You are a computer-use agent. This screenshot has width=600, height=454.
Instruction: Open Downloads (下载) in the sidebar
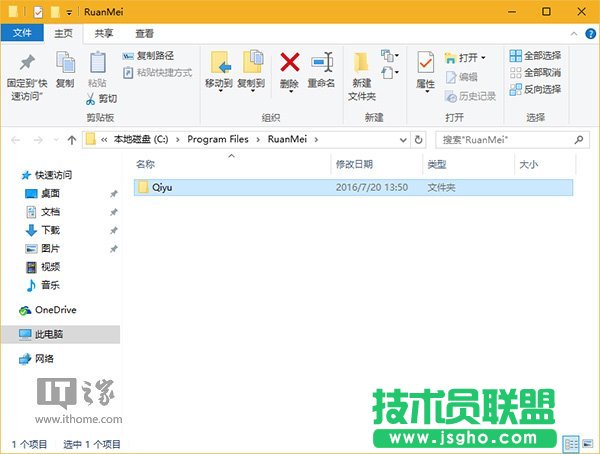click(x=42, y=230)
